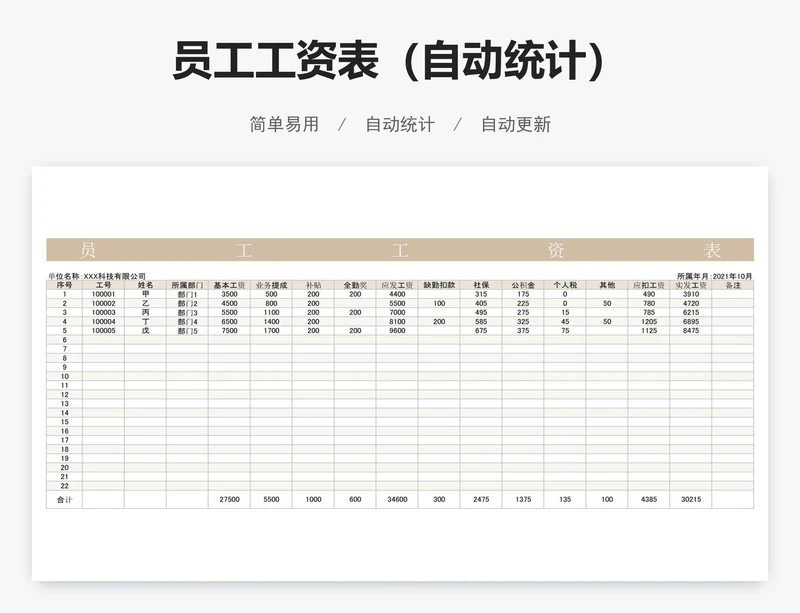Select the 缺勤扣款 column header
The height and width of the screenshot is (613, 800).
click(x=439, y=285)
